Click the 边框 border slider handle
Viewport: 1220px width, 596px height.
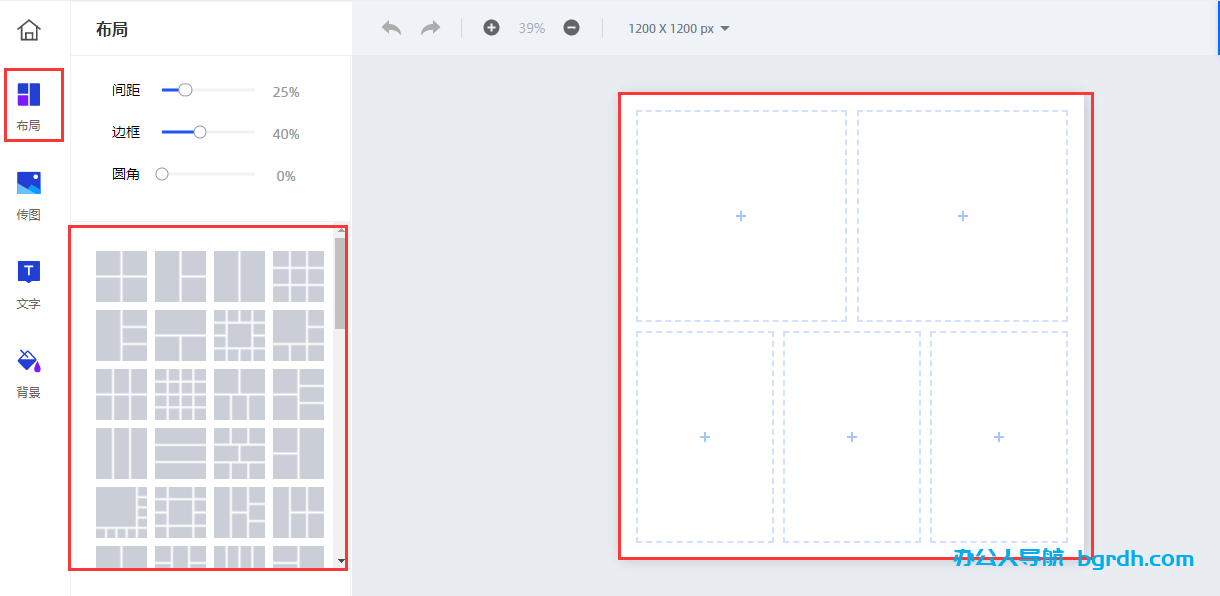(x=199, y=132)
